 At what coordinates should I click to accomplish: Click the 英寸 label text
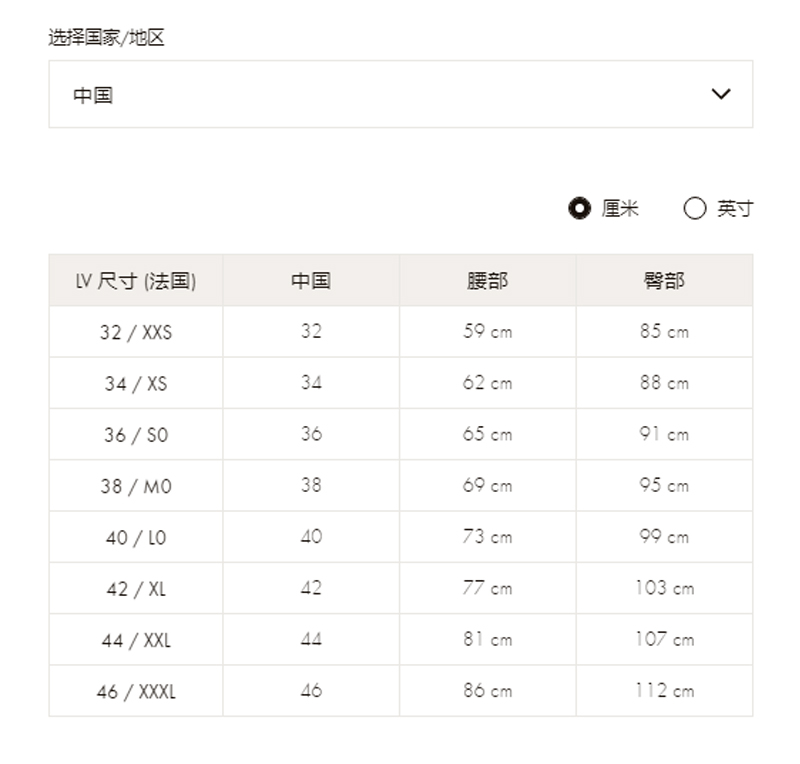(x=735, y=209)
